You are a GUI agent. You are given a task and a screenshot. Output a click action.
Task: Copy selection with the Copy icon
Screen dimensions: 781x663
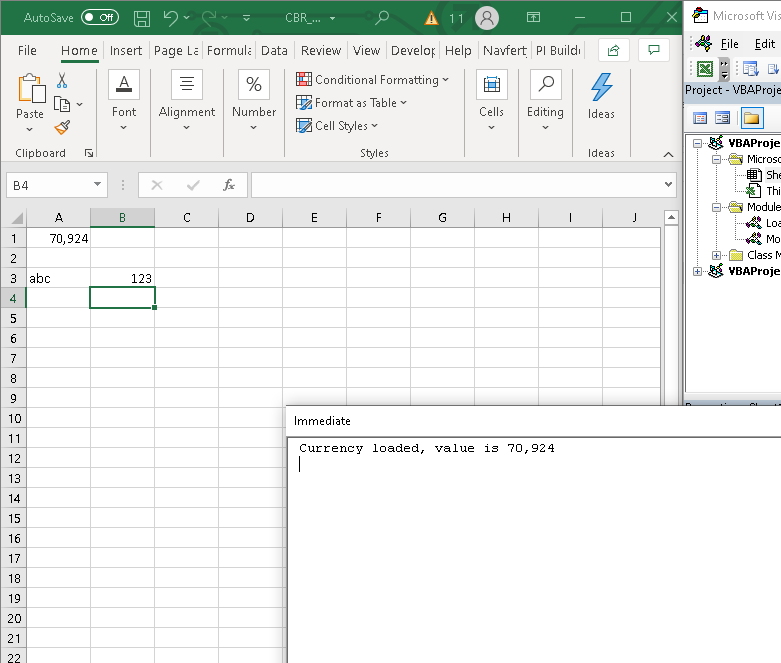[62, 104]
